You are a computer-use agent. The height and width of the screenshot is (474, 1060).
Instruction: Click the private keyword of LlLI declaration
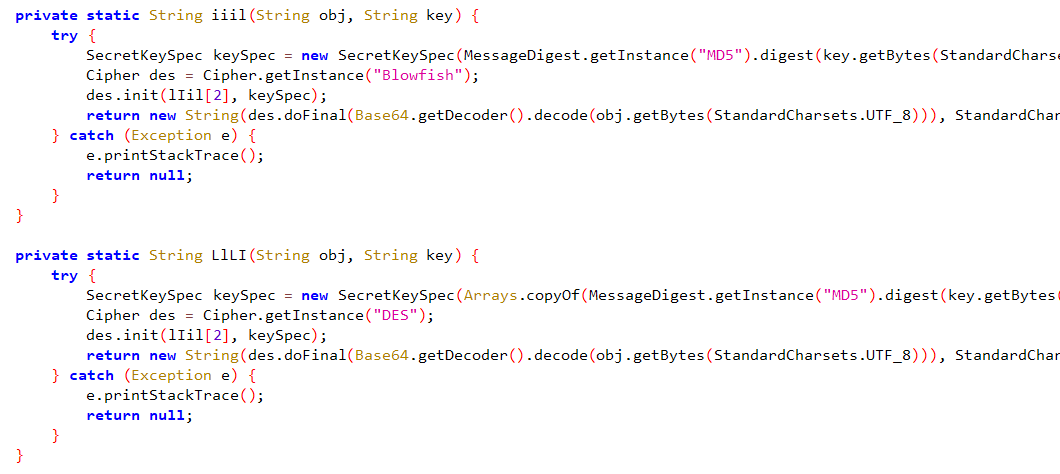click(x=47, y=256)
